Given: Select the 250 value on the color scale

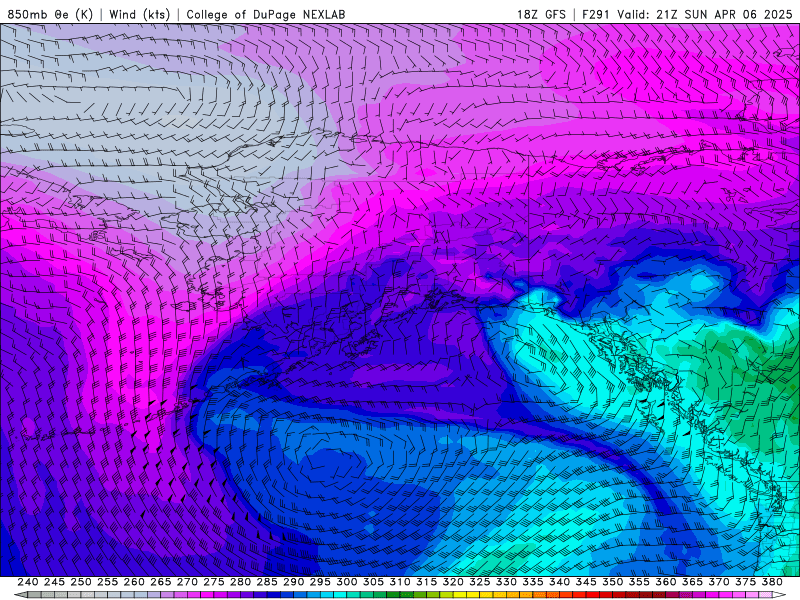Looking at the screenshot, I should (x=81, y=582).
